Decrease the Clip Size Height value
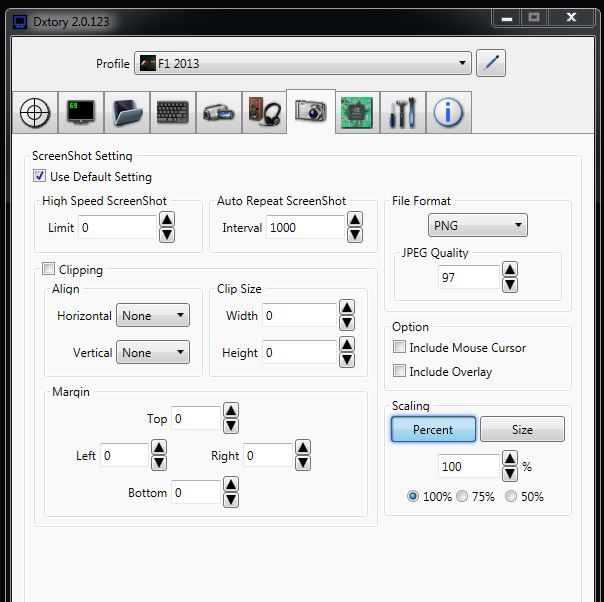The height and width of the screenshot is (602, 604). pyautogui.click(x=347, y=360)
